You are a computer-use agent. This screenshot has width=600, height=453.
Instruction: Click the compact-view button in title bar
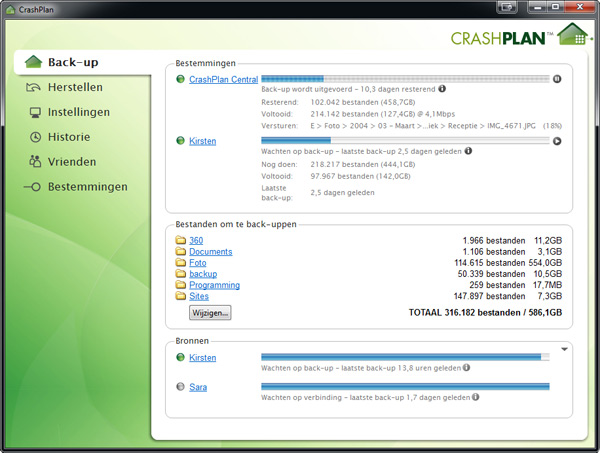[x=507, y=7]
